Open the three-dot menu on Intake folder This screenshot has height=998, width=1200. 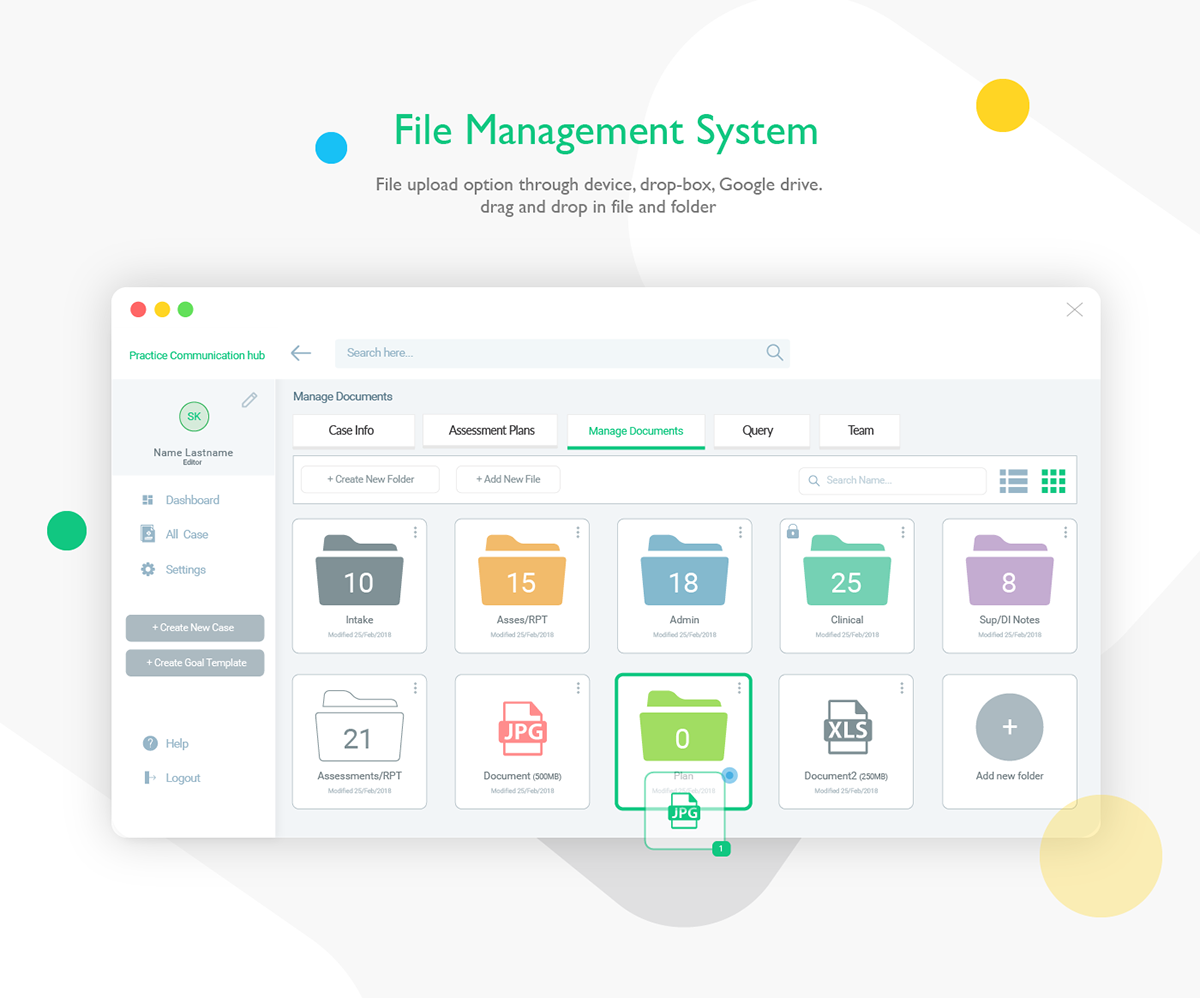415,532
